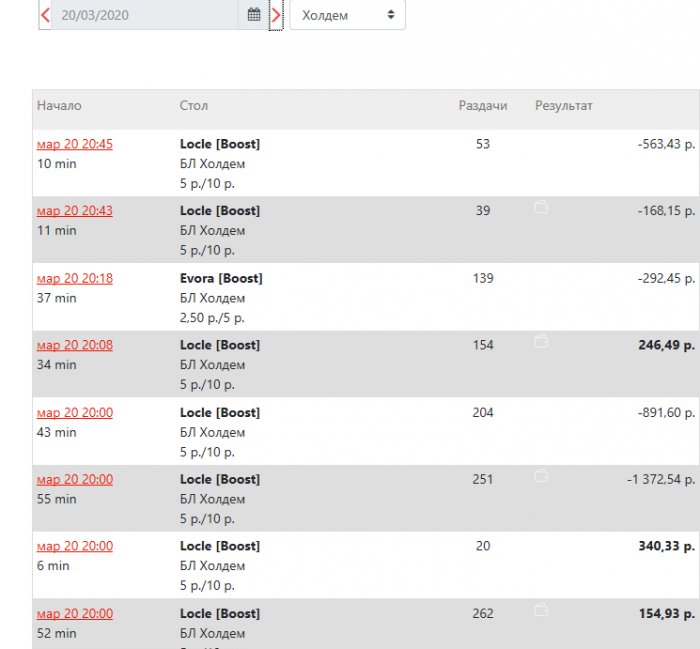
Task: Click the Раздачи column header
Action: [x=482, y=105]
